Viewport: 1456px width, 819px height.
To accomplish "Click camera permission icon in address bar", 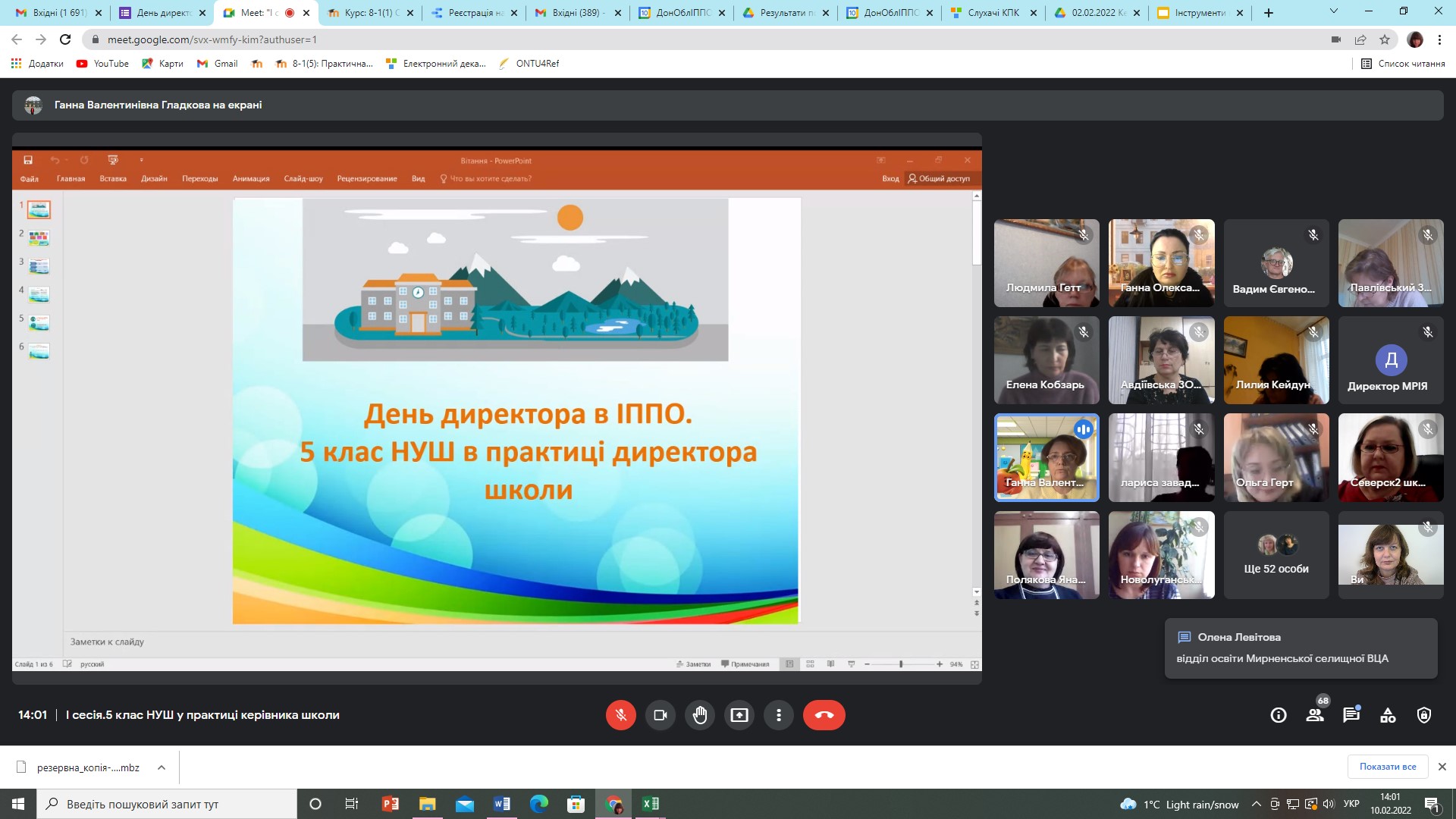I will [1336, 39].
